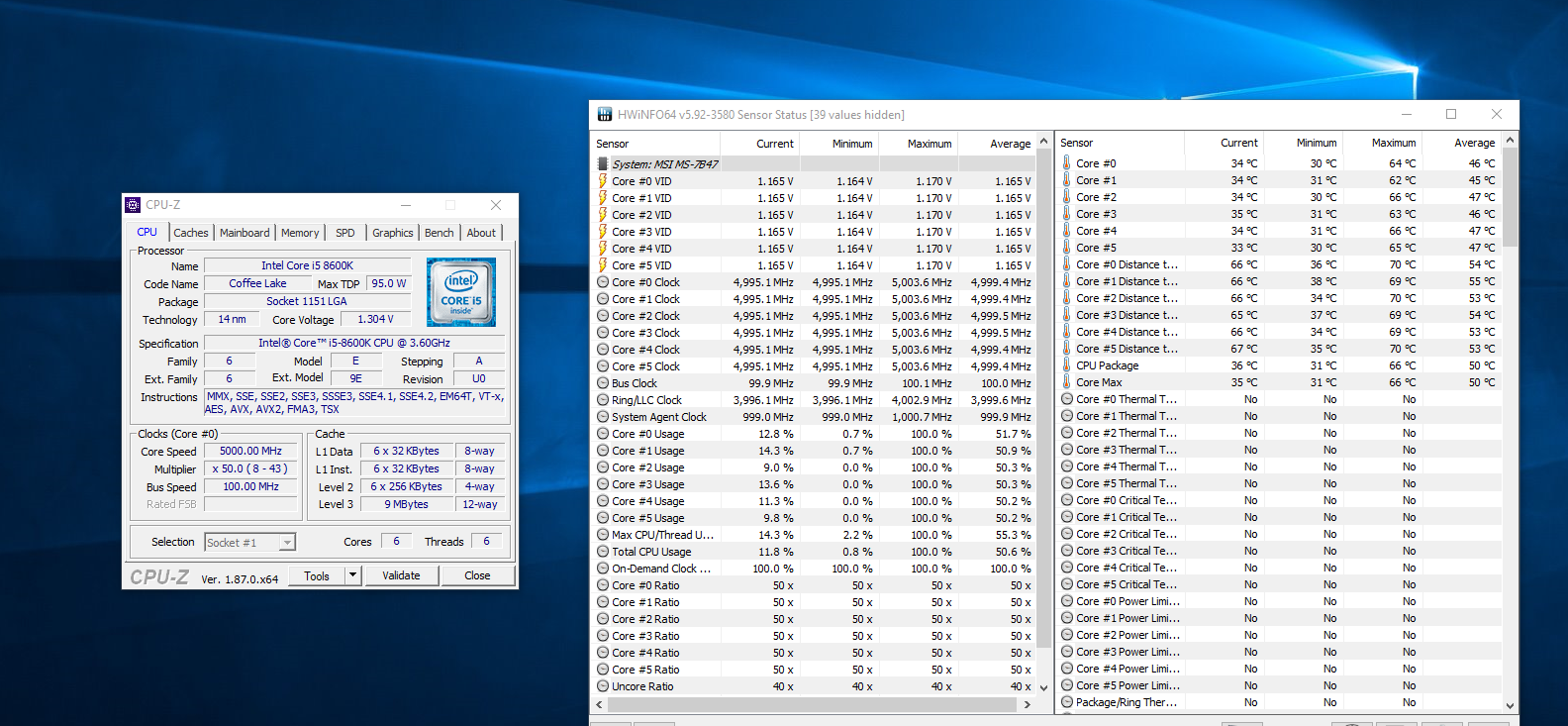Viewport: 1568px width, 726px height.
Task: Click the right pane vertical scrollbar thumb
Action: click(x=1510, y=197)
